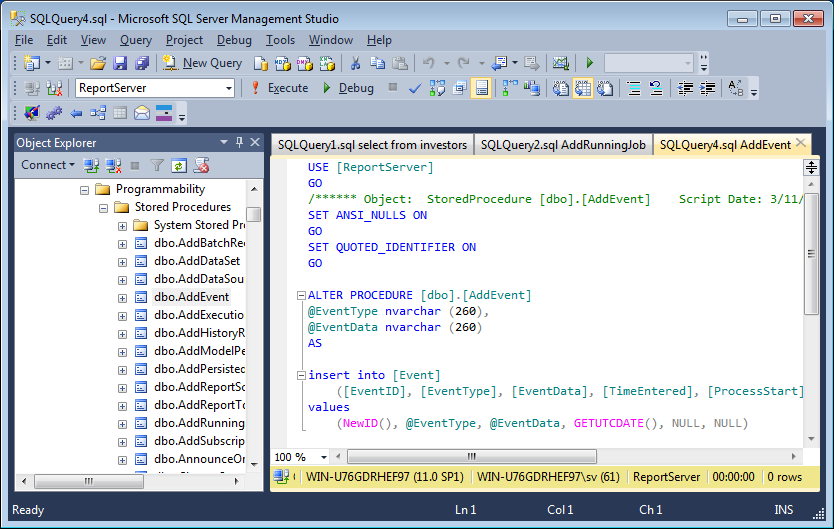The height and width of the screenshot is (529, 834).
Task: Display the Estimated Execution Plan icon
Action: tap(437, 88)
